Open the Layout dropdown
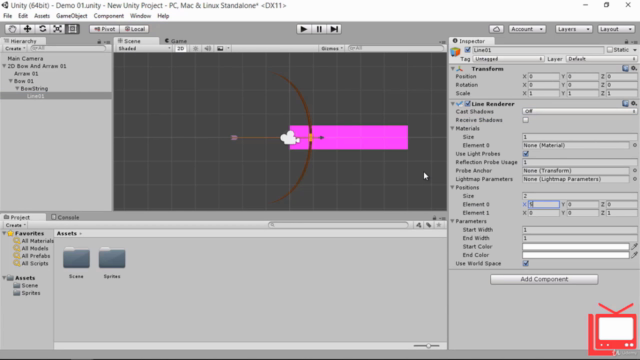Screen dimensions: 640x360 tap(616, 29)
